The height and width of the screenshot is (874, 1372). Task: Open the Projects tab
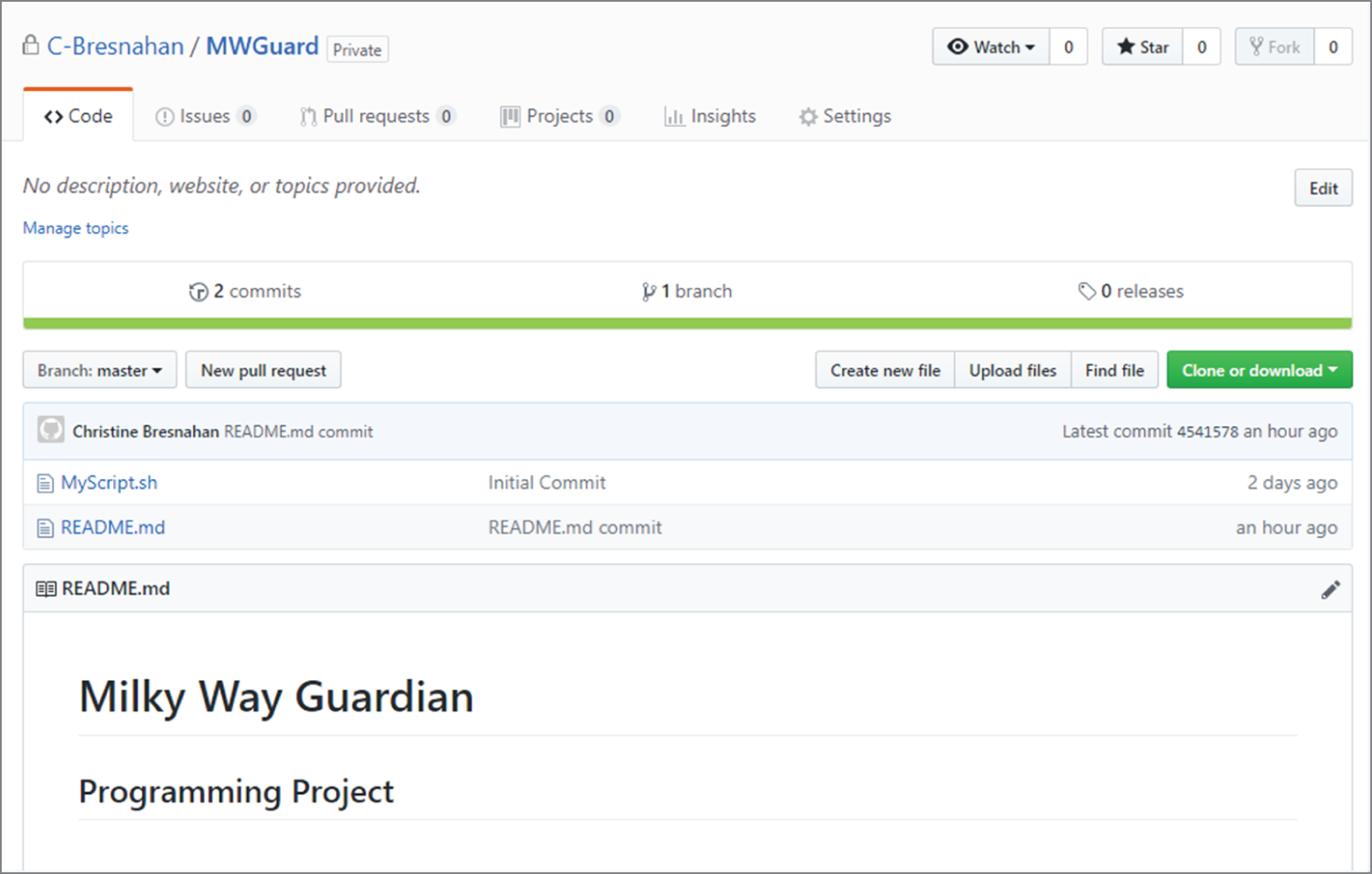point(559,116)
